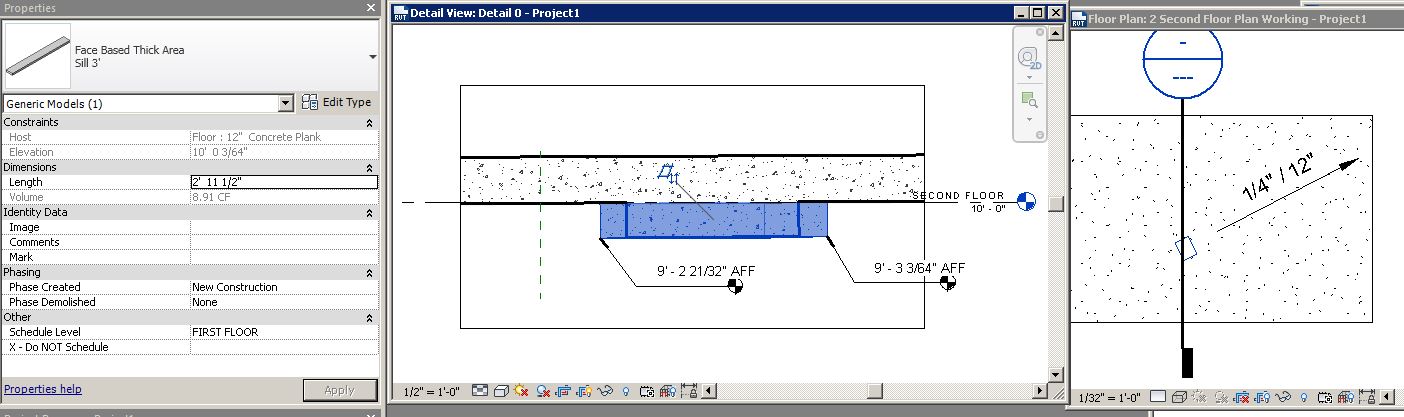
Task: Set Detail Level in Floor Plan bar
Action: pyautogui.click(x=1158, y=397)
